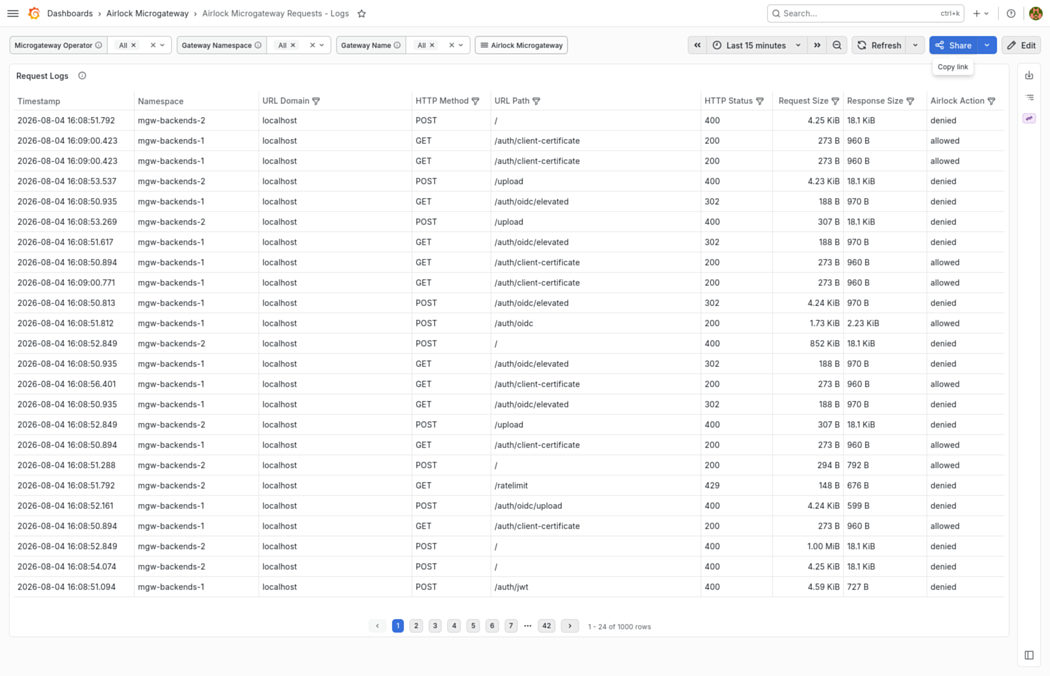1050x676 pixels.
Task: Shift time range forward
Action: point(817,46)
